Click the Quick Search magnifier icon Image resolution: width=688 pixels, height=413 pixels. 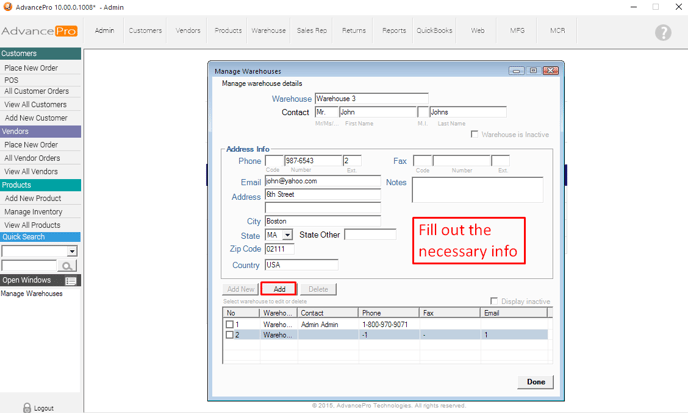point(67,266)
